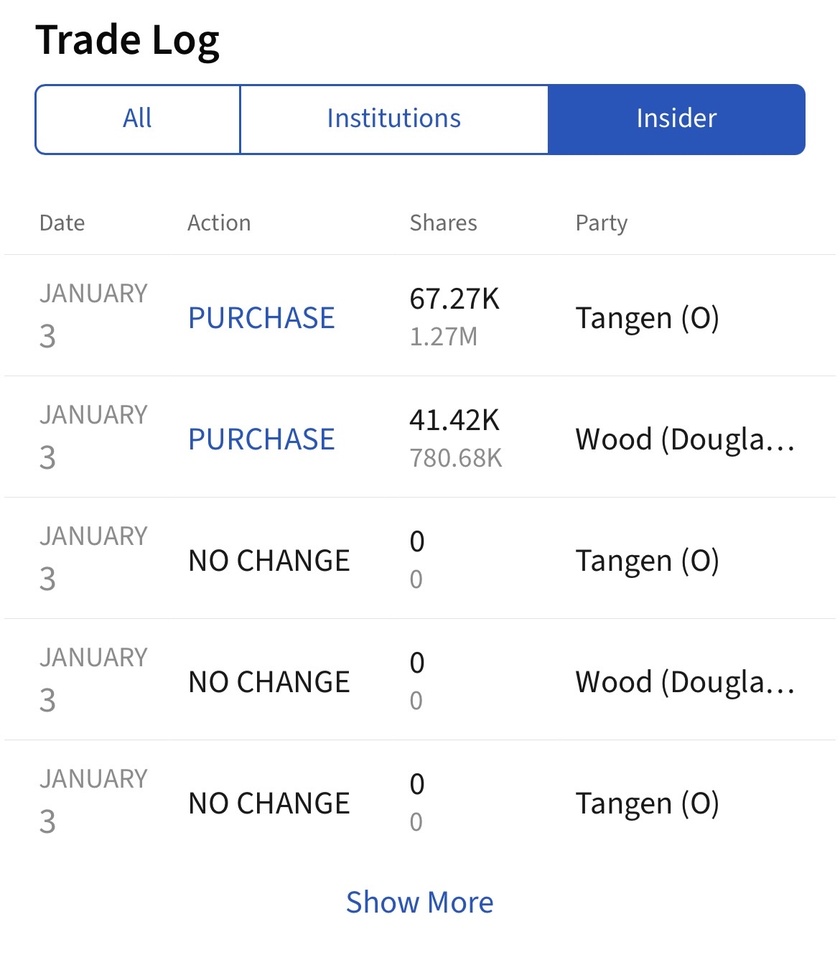Select Wood party in the NO CHANGE row
Image resolution: width=840 pixels, height=960 pixels.
click(x=685, y=682)
